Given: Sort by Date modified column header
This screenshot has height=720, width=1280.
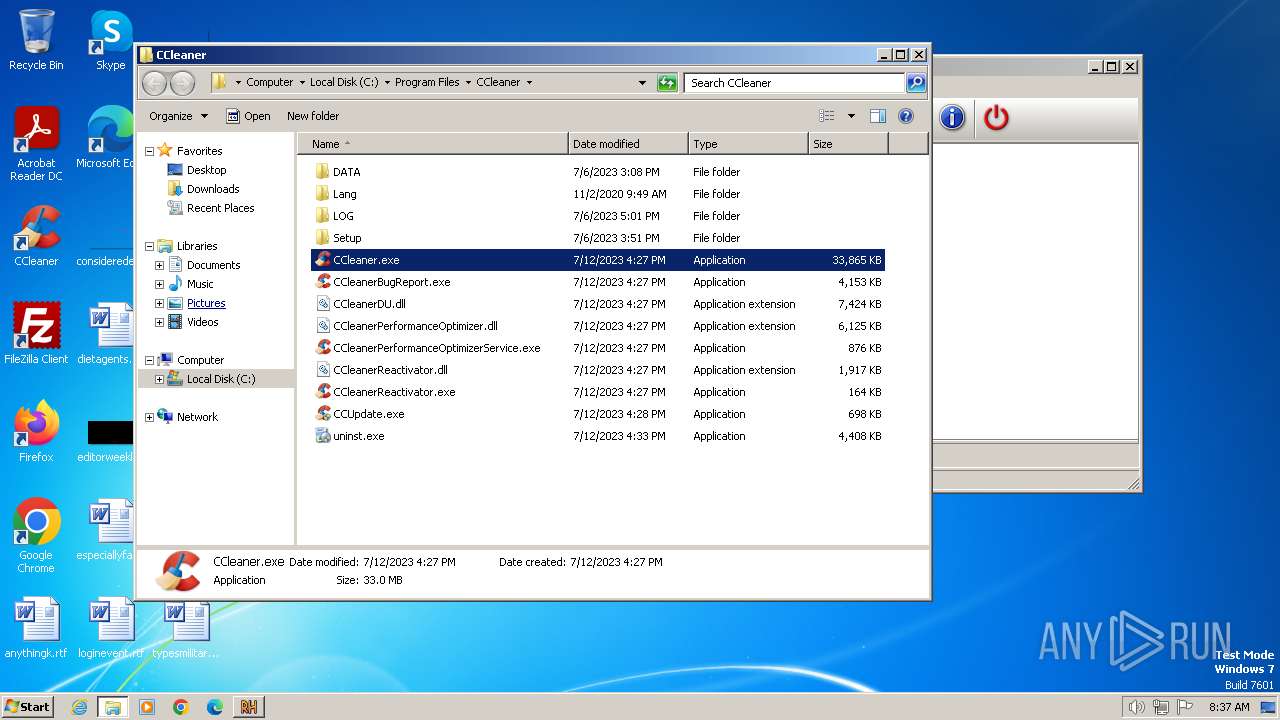Looking at the screenshot, I should (x=628, y=144).
